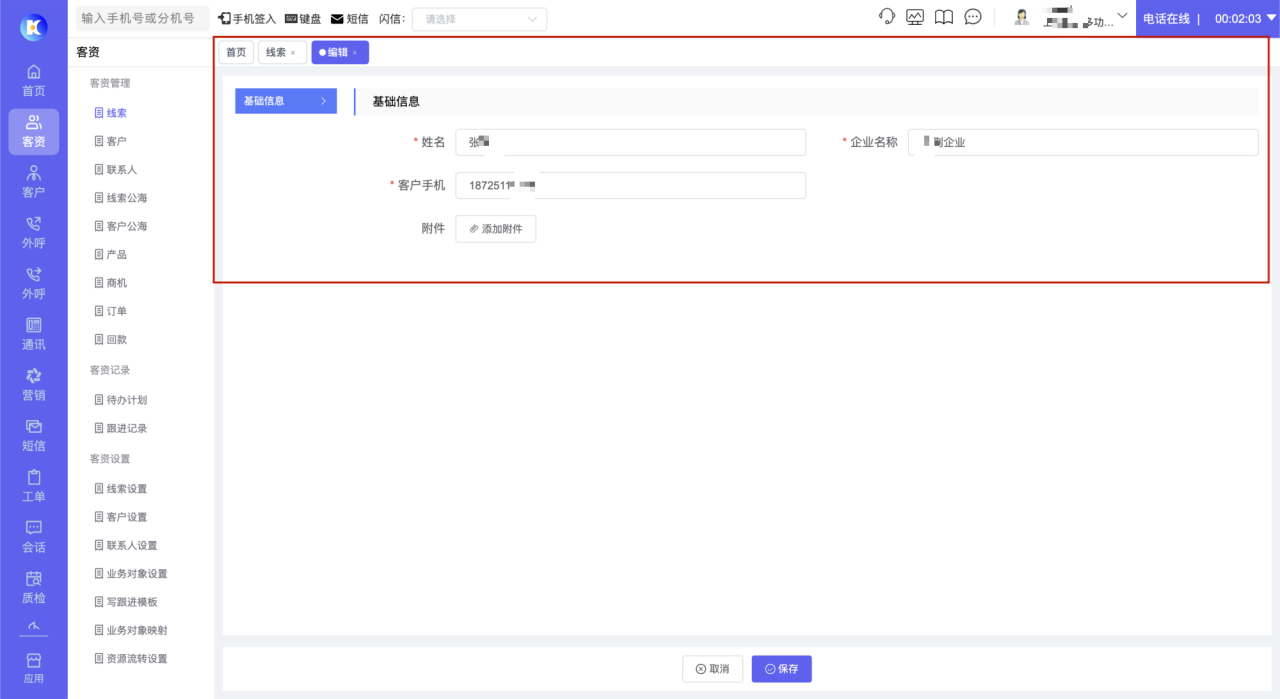Image resolution: width=1280 pixels, height=699 pixels.
Task: Select the 编辑 tab
Action: [338, 52]
